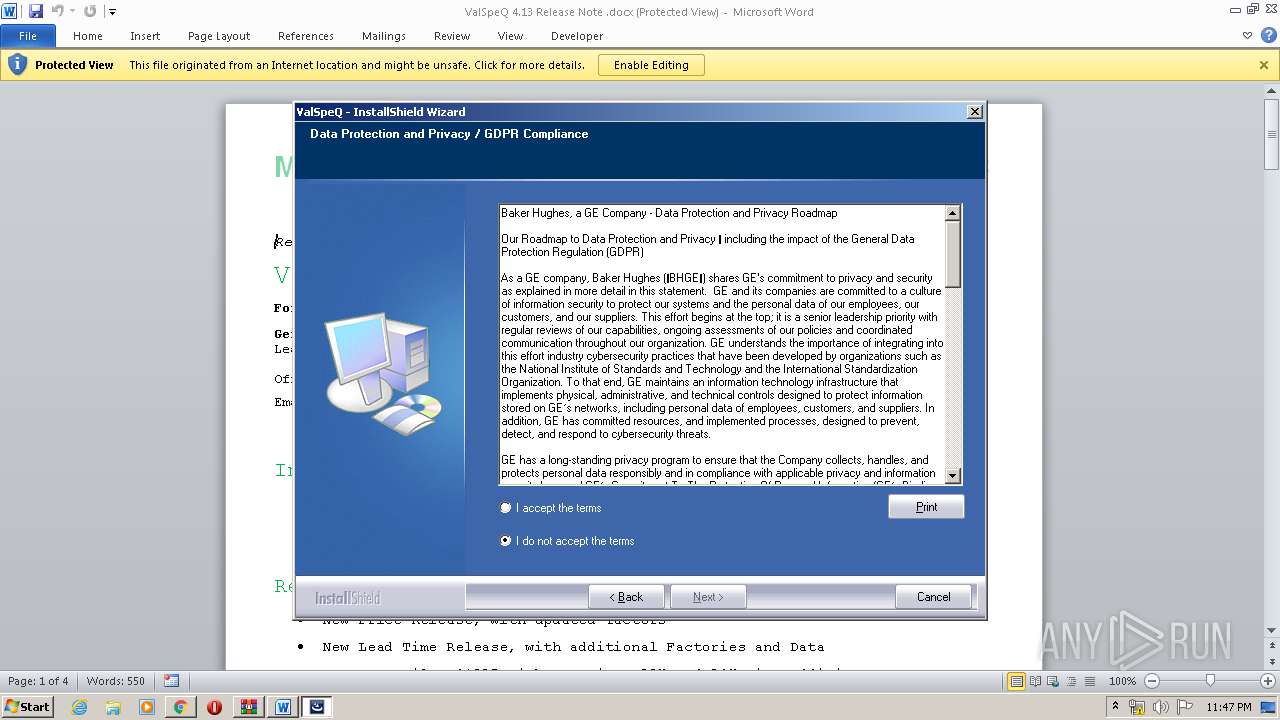Show hidden tray icons arrow
The image size is (1280, 720).
click(1115, 707)
